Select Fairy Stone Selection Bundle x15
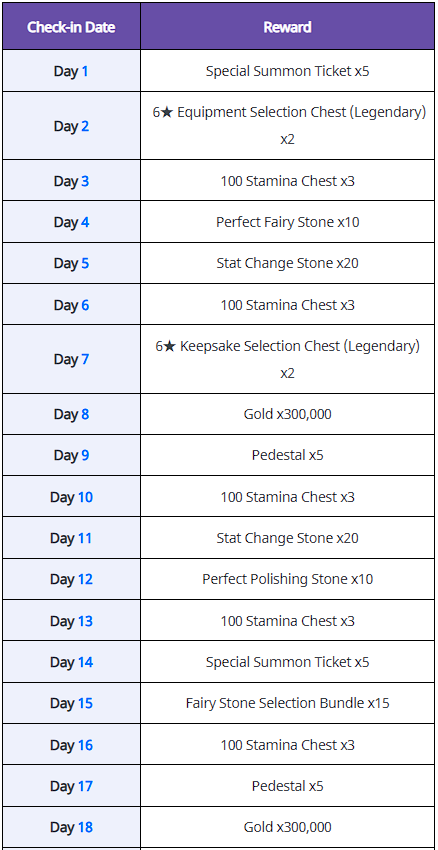 point(287,703)
